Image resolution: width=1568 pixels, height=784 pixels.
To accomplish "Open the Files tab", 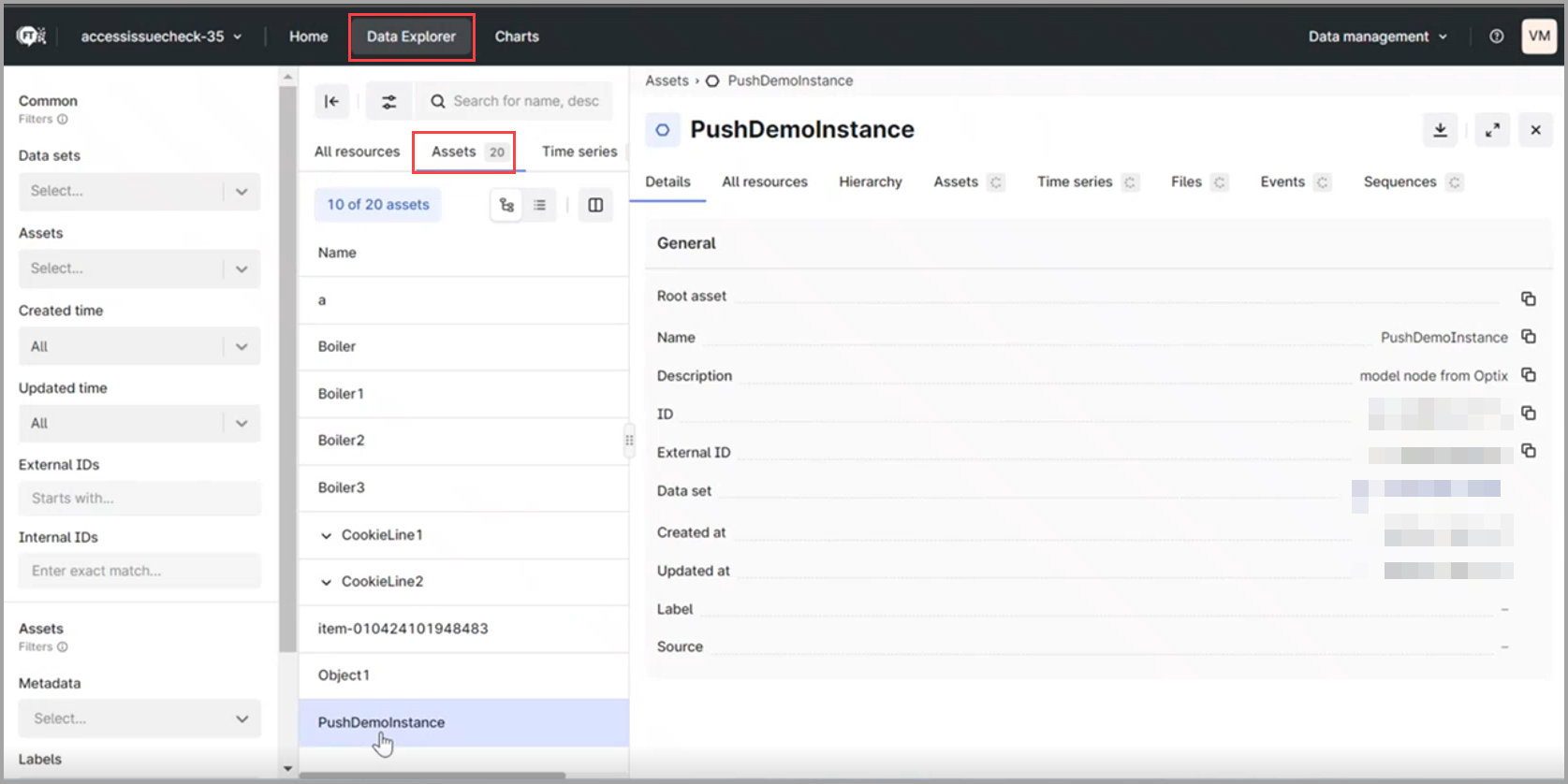I will tap(1198, 181).
